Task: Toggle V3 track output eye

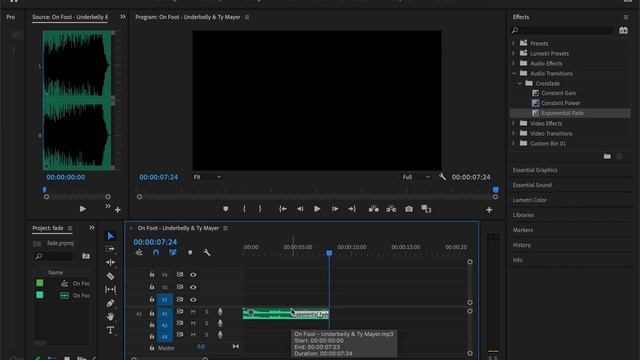Action: (193, 275)
